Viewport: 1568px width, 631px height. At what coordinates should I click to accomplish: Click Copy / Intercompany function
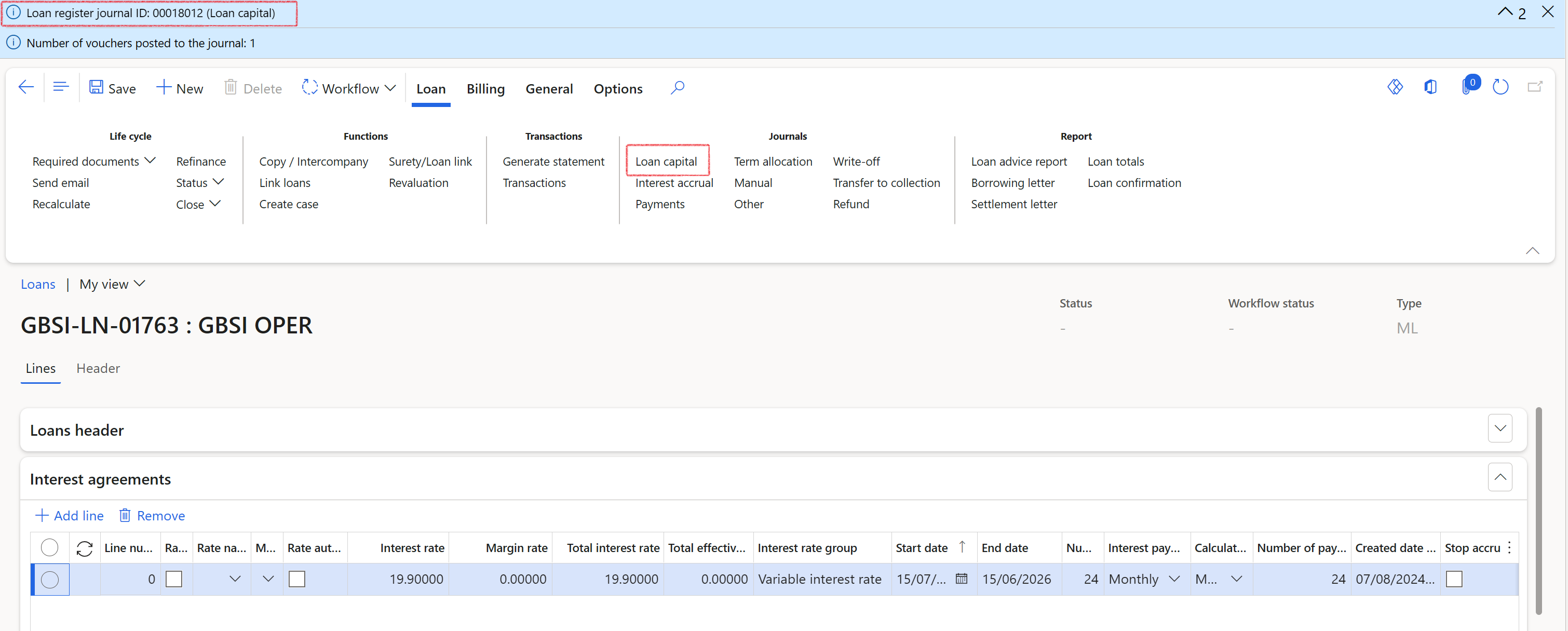tap(314, 162)
